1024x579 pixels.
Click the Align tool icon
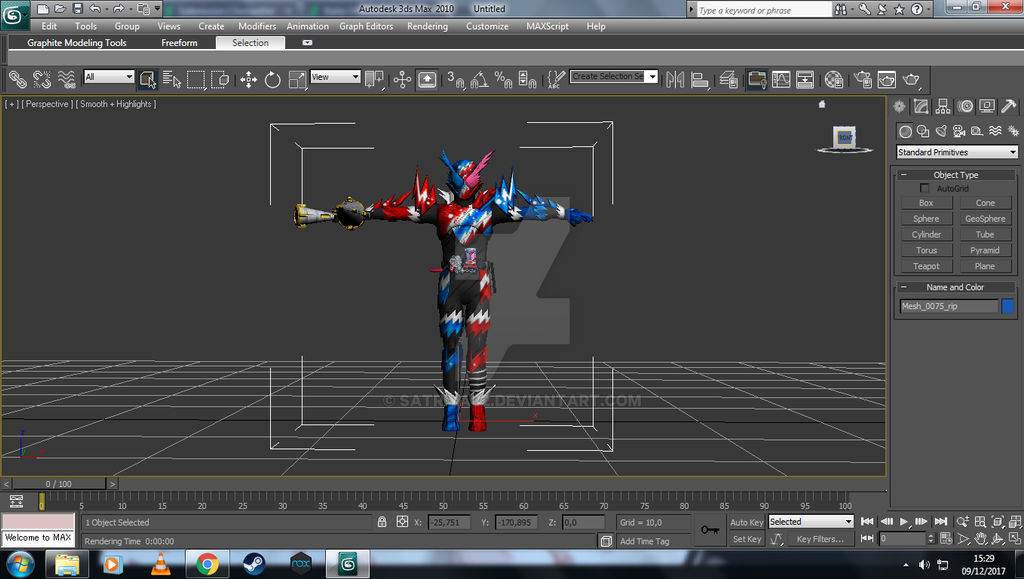point(699,80)
